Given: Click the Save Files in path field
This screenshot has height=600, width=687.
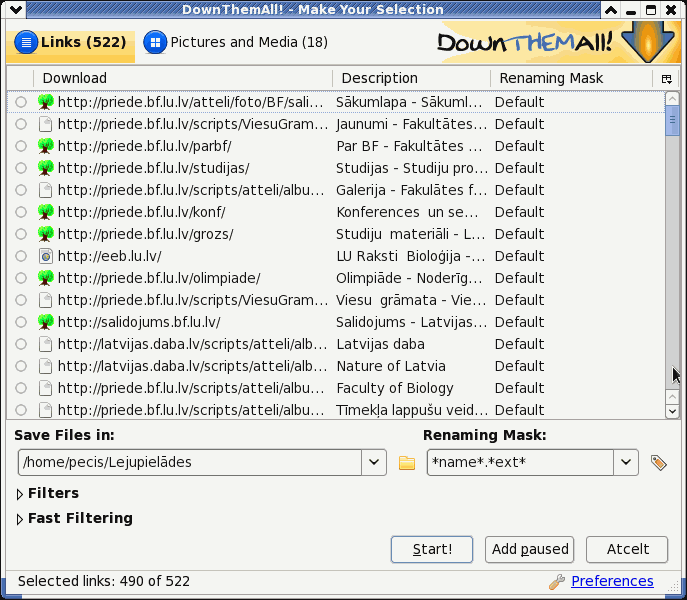Looking at the screenshot, I should (190, 462).
